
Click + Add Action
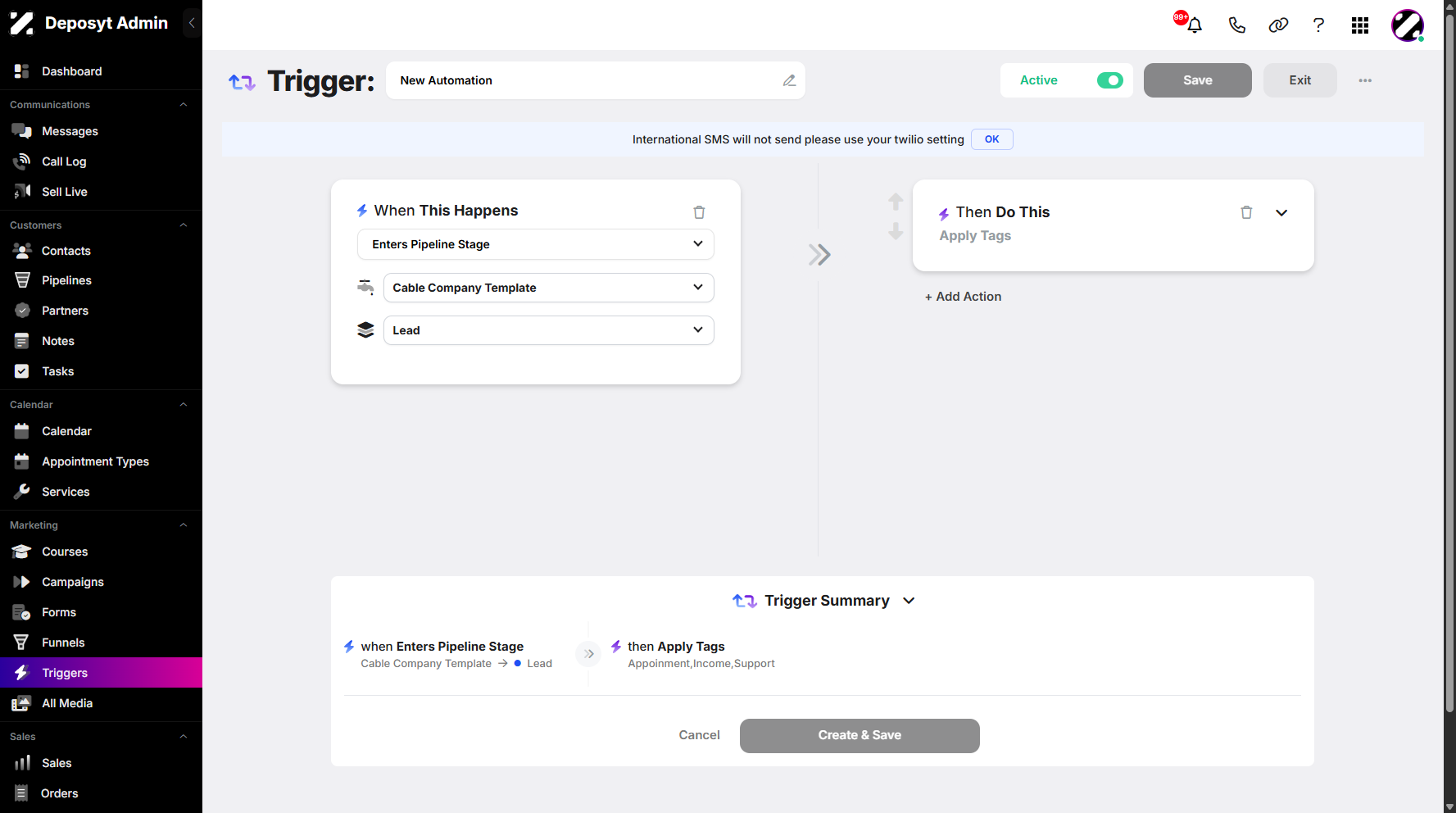tap(963, 297)
